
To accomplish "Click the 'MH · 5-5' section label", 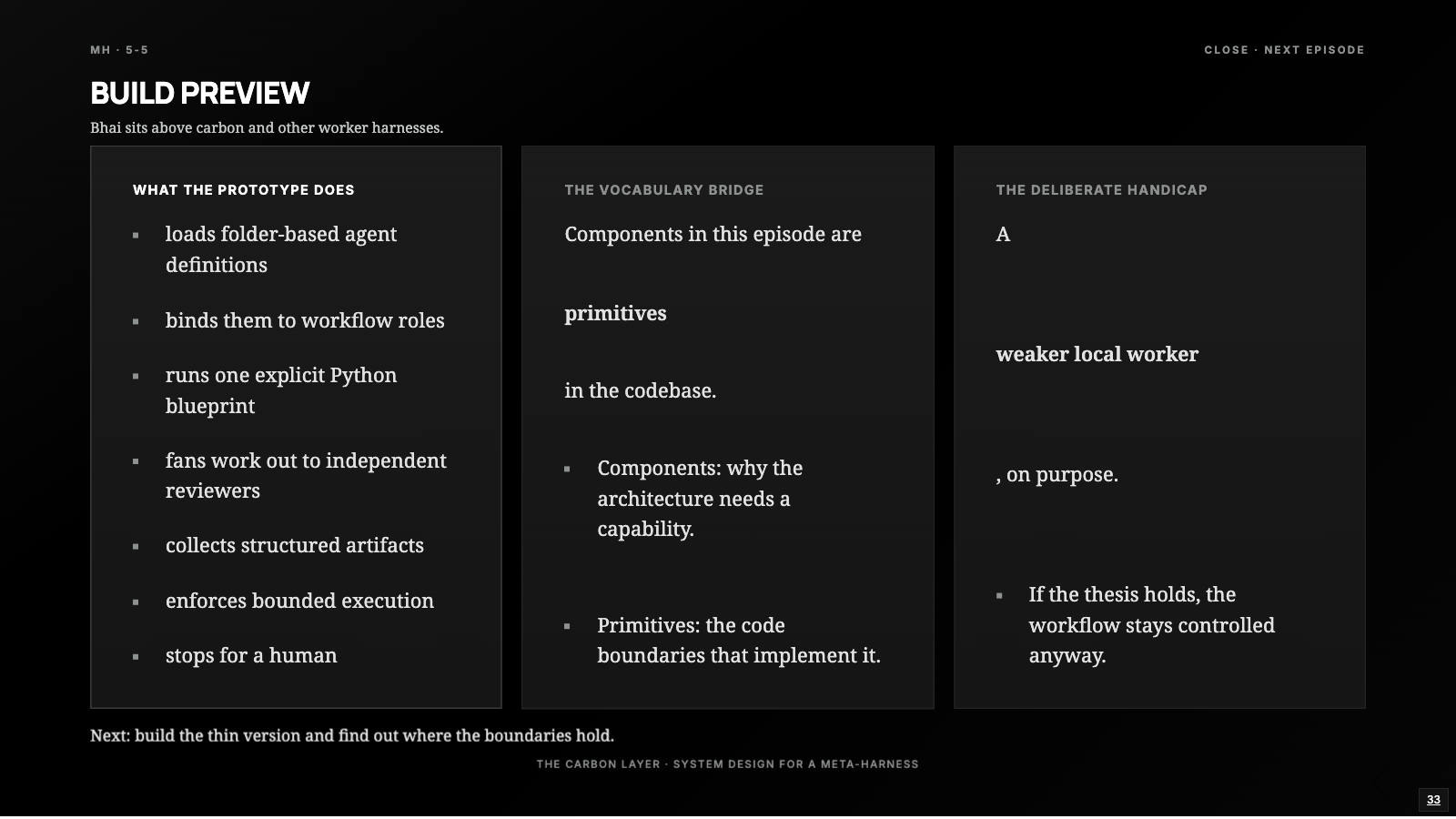I will pyautogui.click(x=119, y=50).
